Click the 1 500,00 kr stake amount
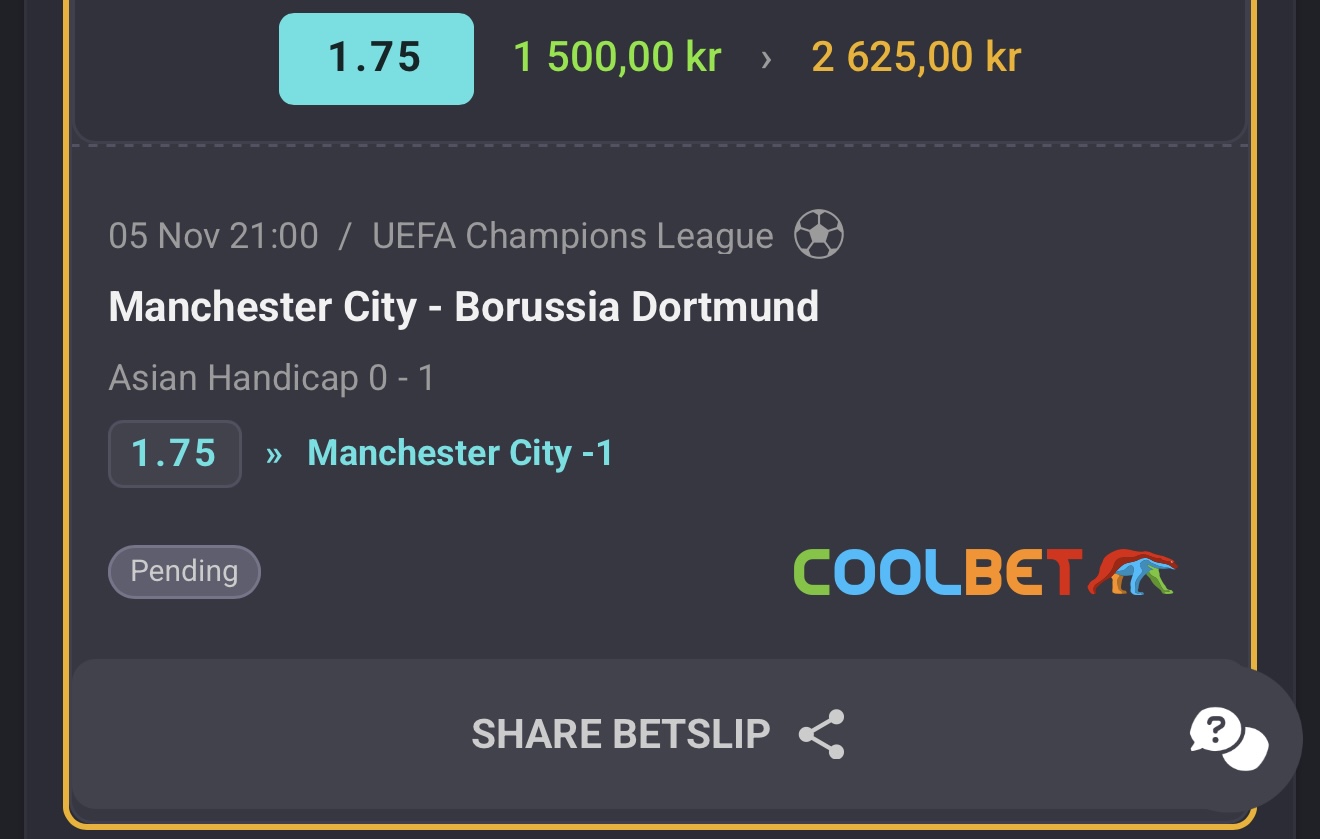Image resolution: width=1320 pixels, height=839 pixels. point(617,58)
